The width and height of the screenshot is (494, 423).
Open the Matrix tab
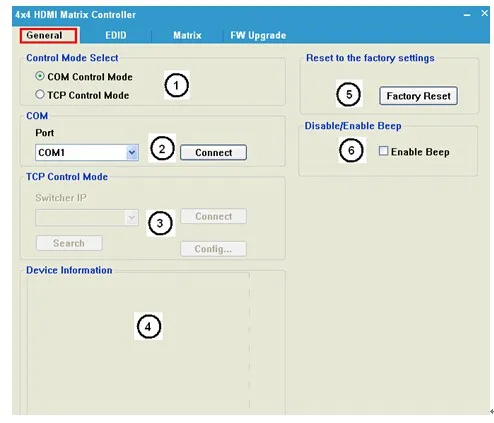(x=187, y=35)
